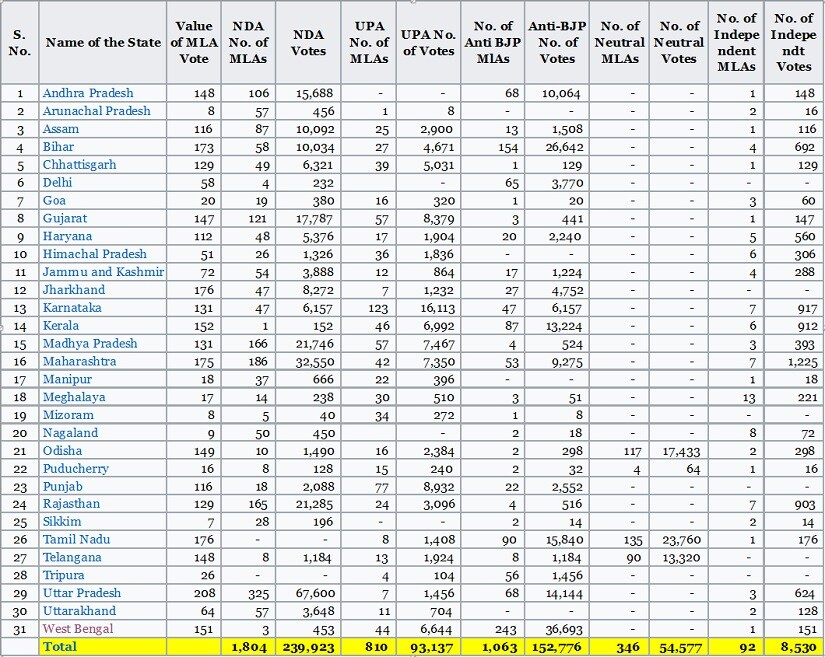Screen dimensions: 825x657
Task: Click the Odisha link
Action: point(63,451)
